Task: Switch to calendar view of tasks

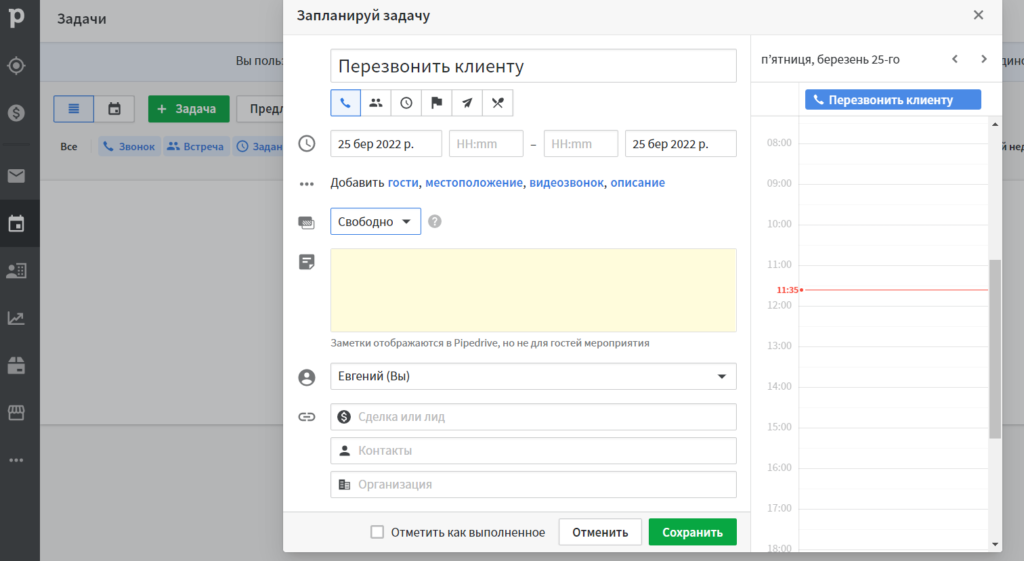Action: [x=114, y=108]
